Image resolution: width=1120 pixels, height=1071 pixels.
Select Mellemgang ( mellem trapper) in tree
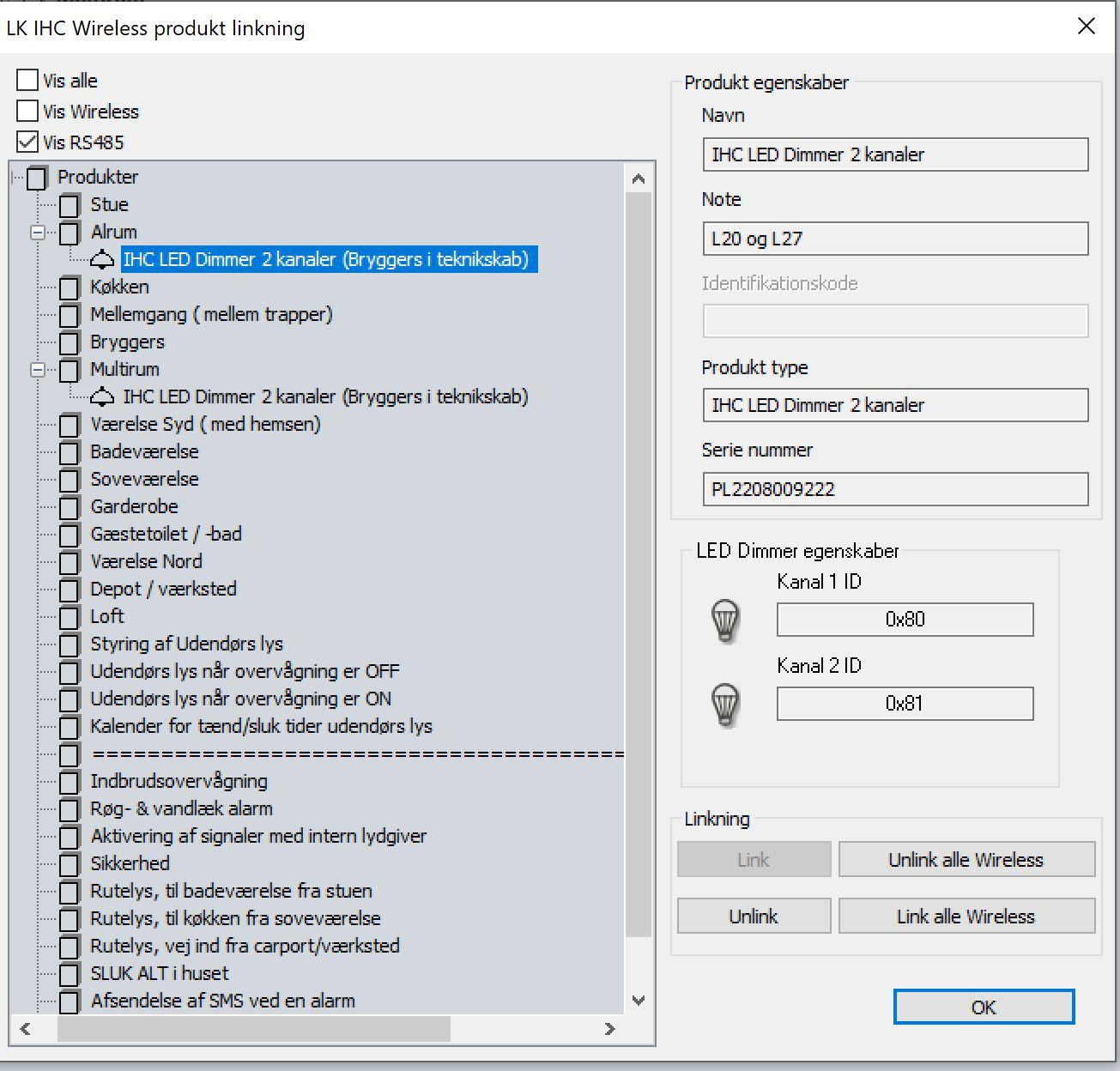(x=211, y=314)
